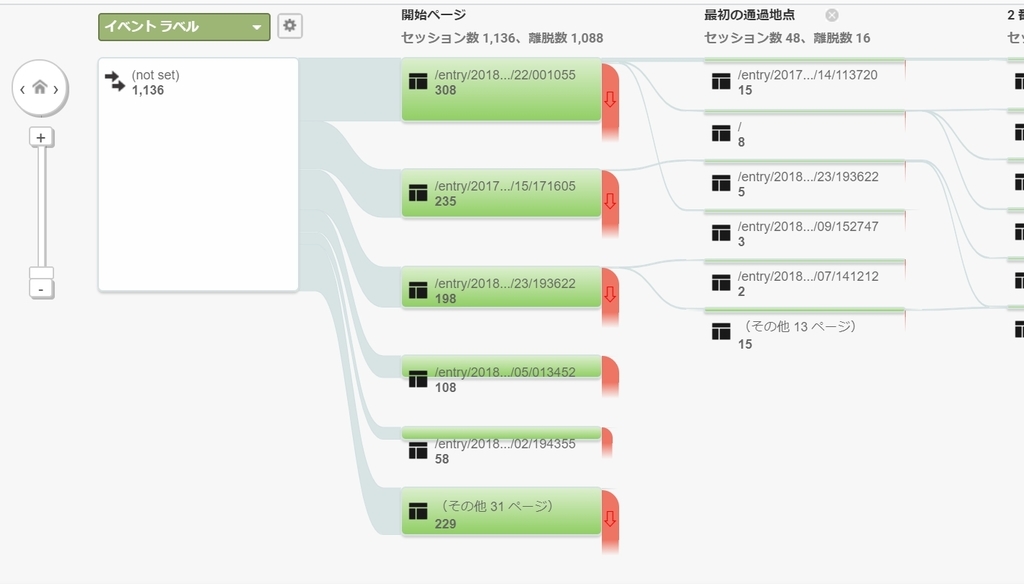Screen dimensions: 1024x584
Task: Zoom out with the minus button
Action: [x=41, y=289]
